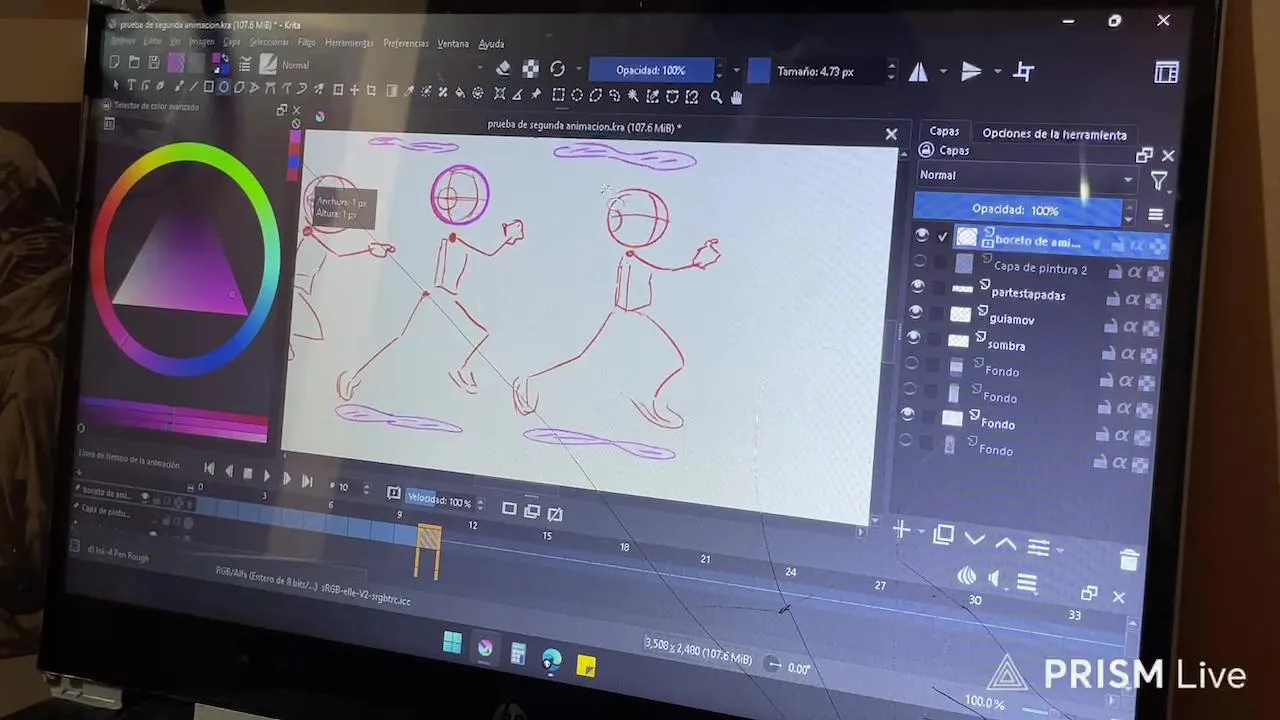Open toolbar blending mode Normal dropdown
Screen dimensions: 1280x720
(x=385, y=67)
